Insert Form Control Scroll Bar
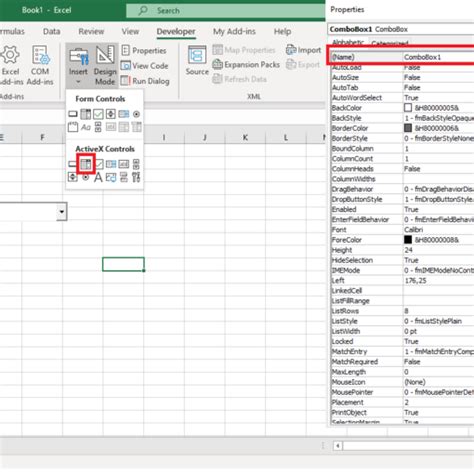 pyautogui.click(x=98, y=127)
